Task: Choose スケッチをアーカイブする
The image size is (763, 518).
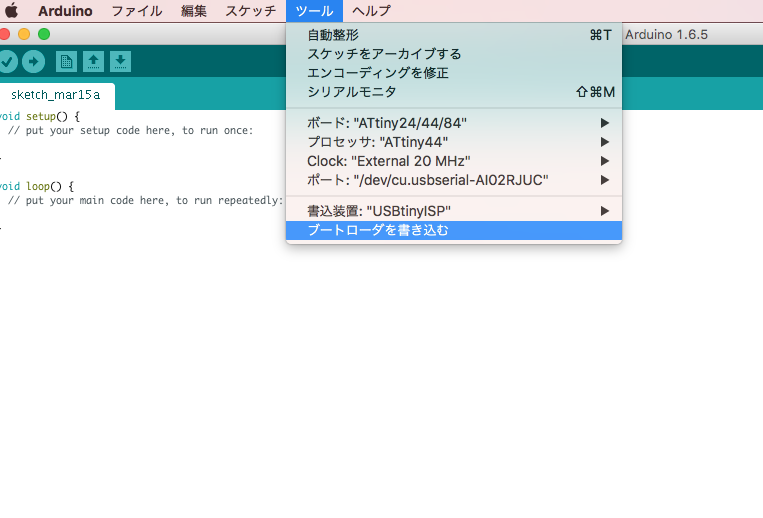Action: pyautogui.click(x=454, y=54)
